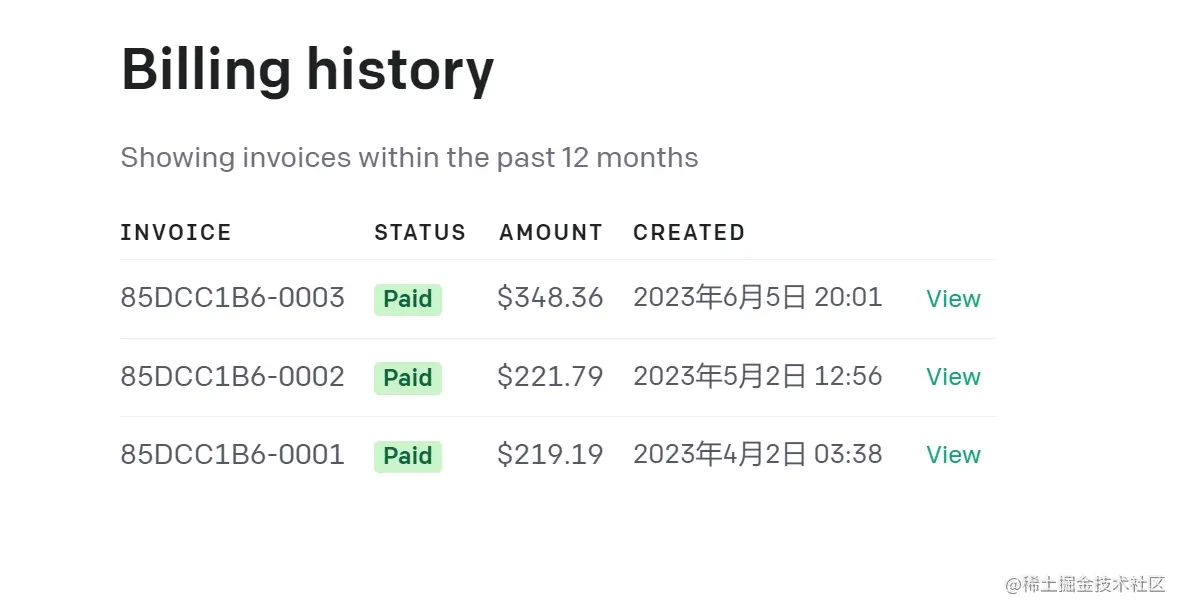Click the STATUS column header

[x=420, y=233]
